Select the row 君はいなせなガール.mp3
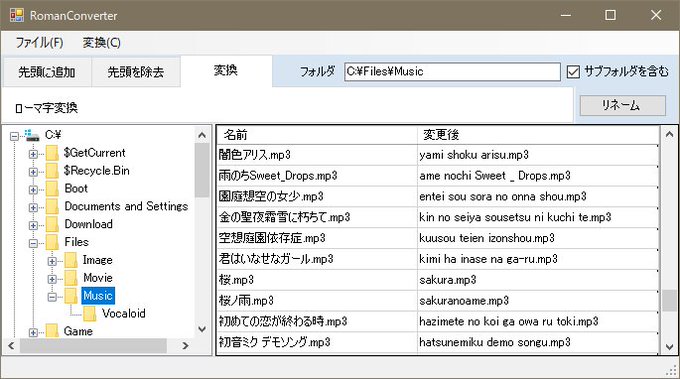This screenshot has width=680, height=379. 437,259
